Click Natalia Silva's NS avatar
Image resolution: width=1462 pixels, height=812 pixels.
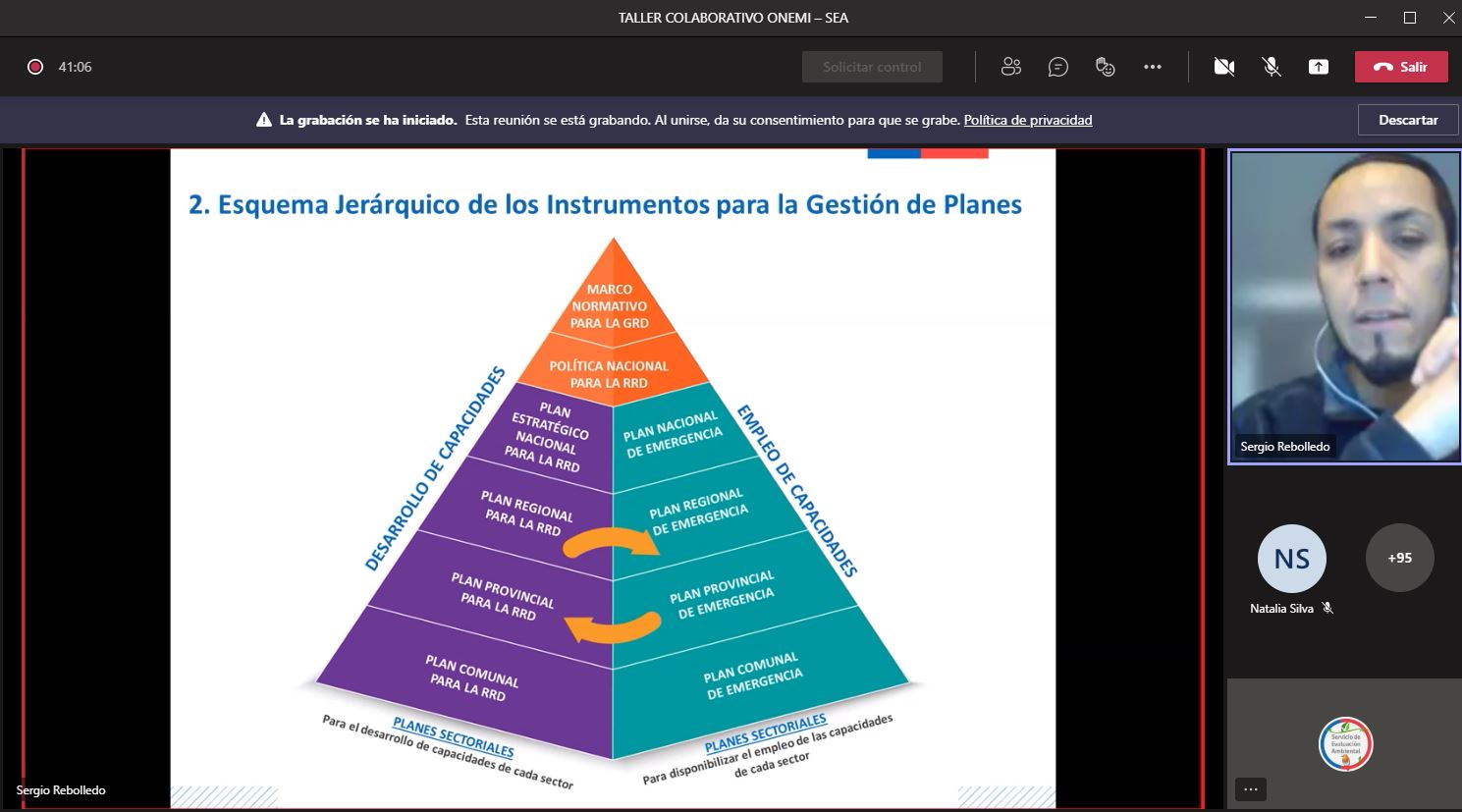[1291, 558]
